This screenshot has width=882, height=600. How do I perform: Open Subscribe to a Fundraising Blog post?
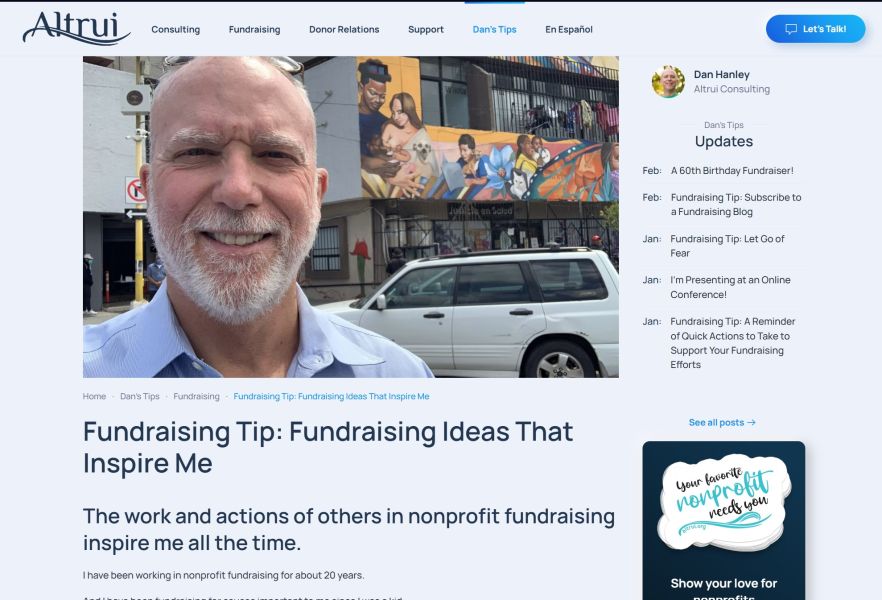736,205
